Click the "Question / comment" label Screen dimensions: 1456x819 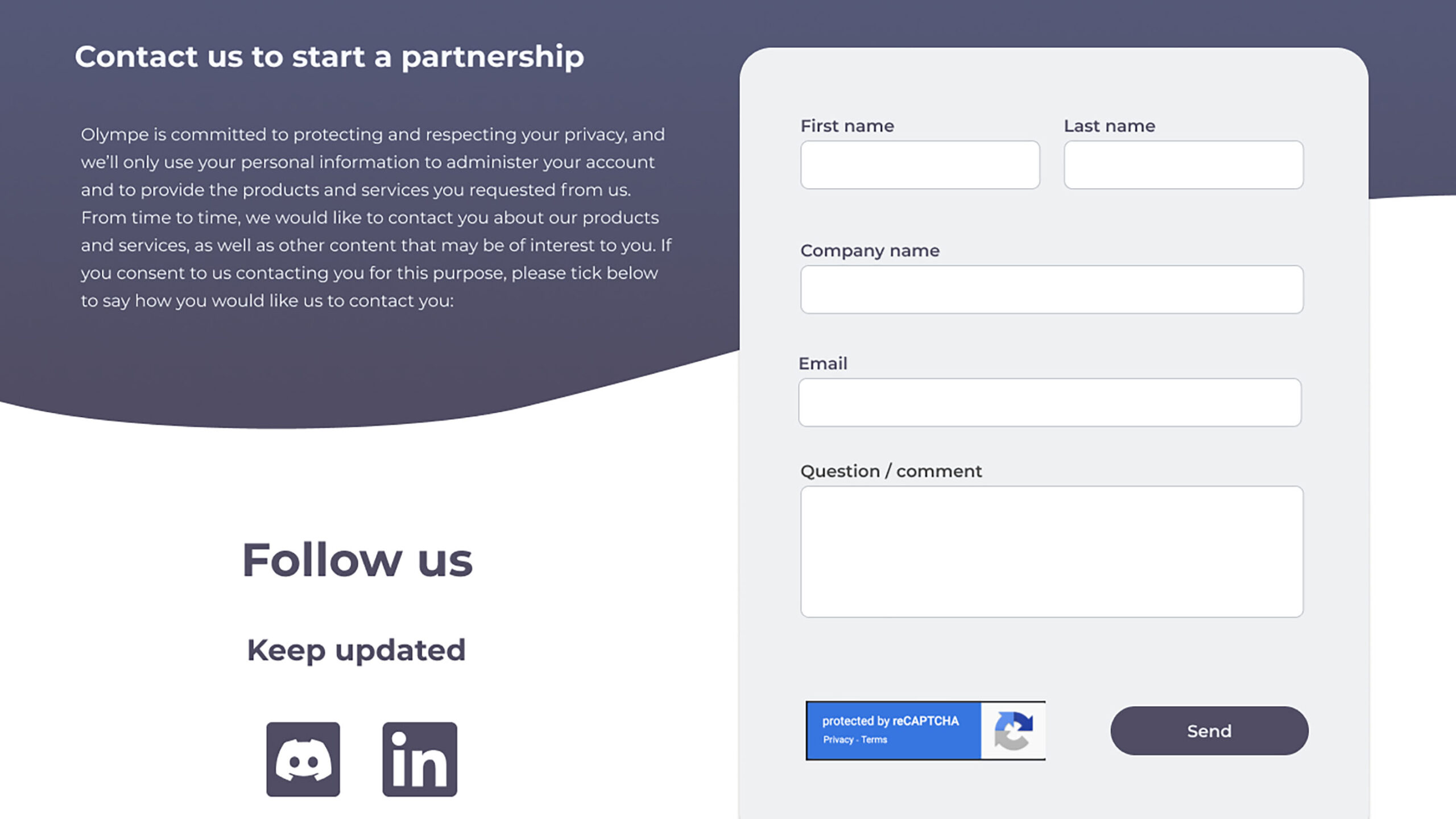[891, 471]
